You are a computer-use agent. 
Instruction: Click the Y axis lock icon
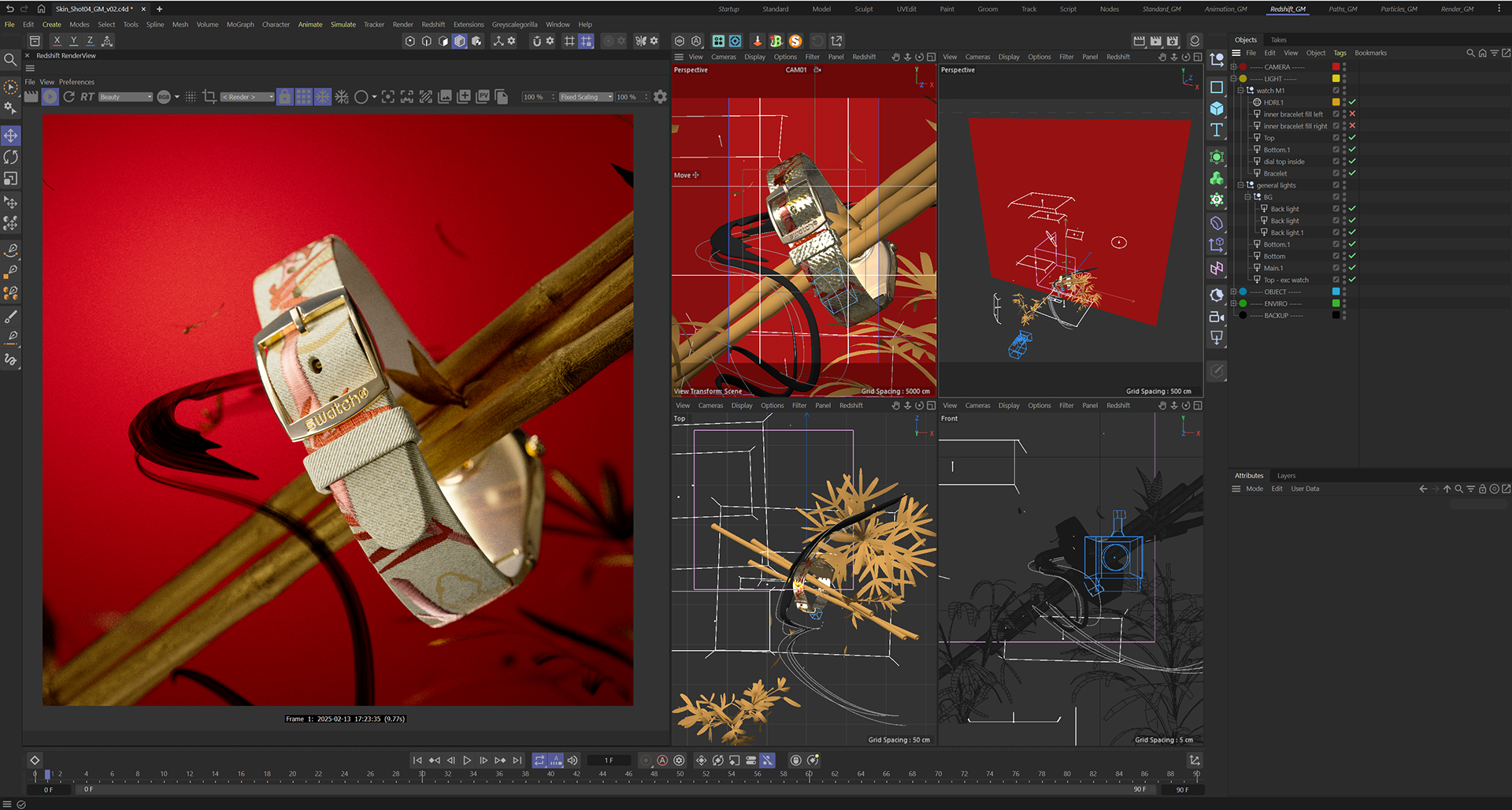[x=73, y=41]
